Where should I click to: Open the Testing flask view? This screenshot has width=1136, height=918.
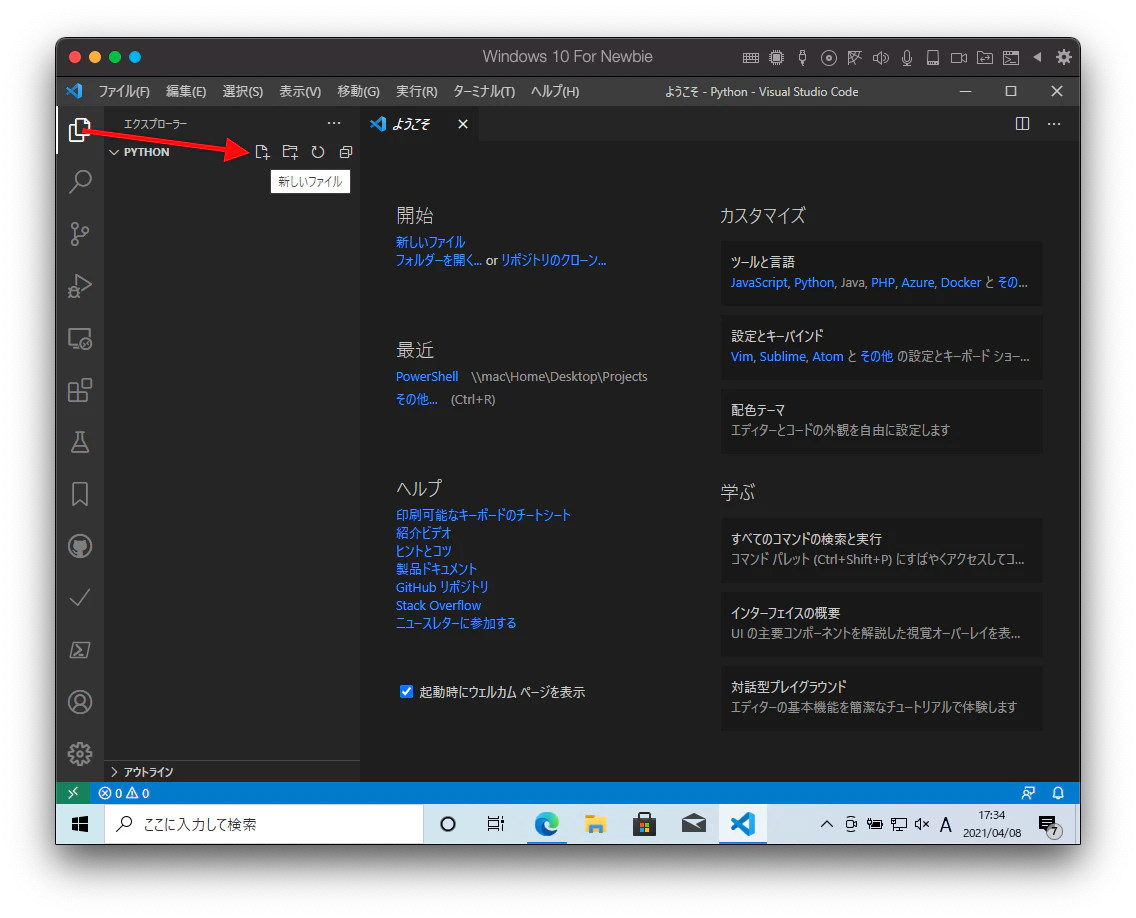[80, 442]
